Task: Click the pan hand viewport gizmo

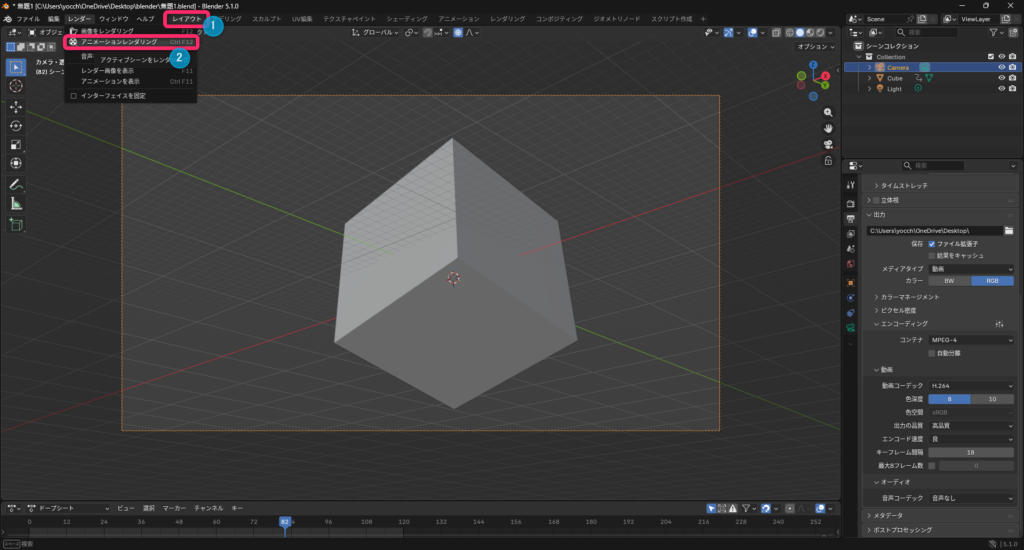Action: [828, 128]
